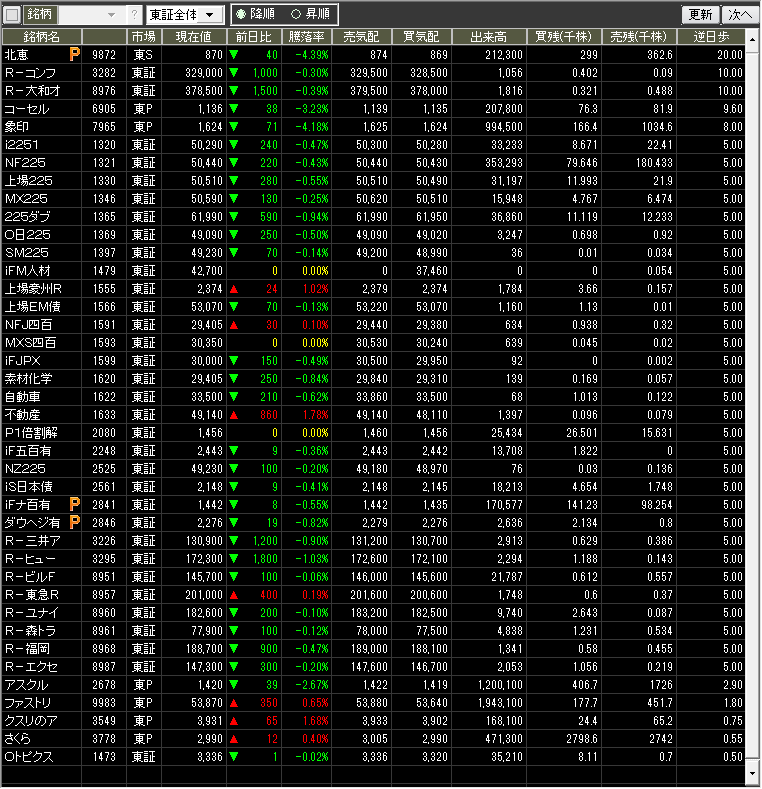Click the green down arrow on アスクル row
Viewport: 762px width, 789px height.
tap(234, 685)
